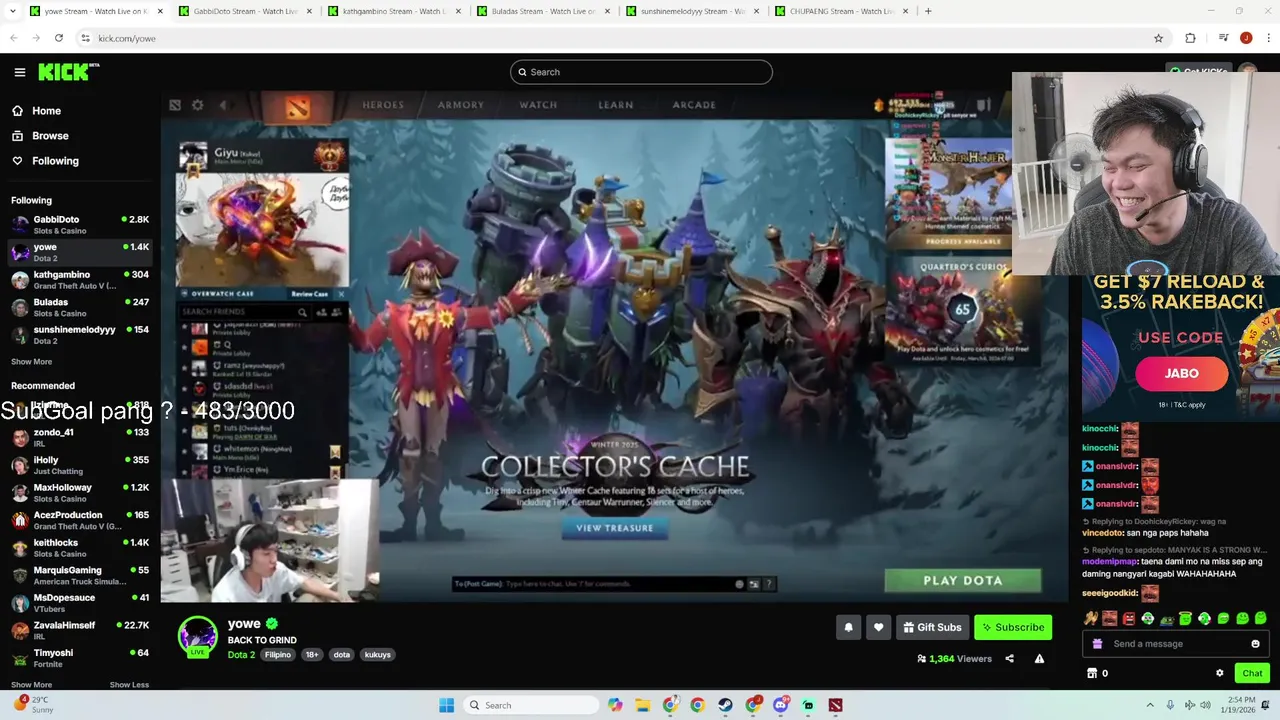The image size is (1280, 720).
Task: Reload the page
Action: click(59, 38)
